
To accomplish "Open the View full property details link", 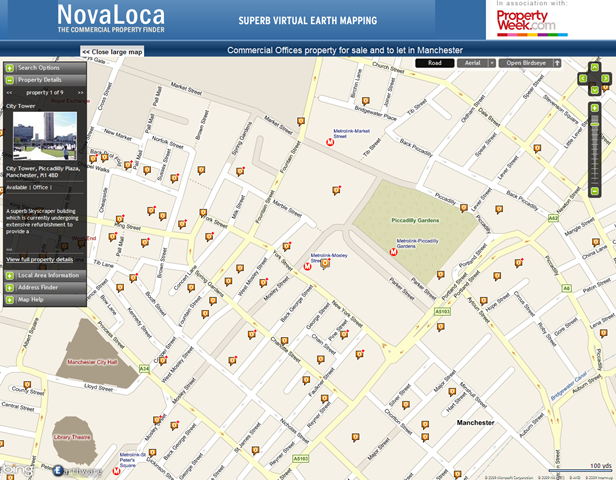I will [x=40, y=259].
